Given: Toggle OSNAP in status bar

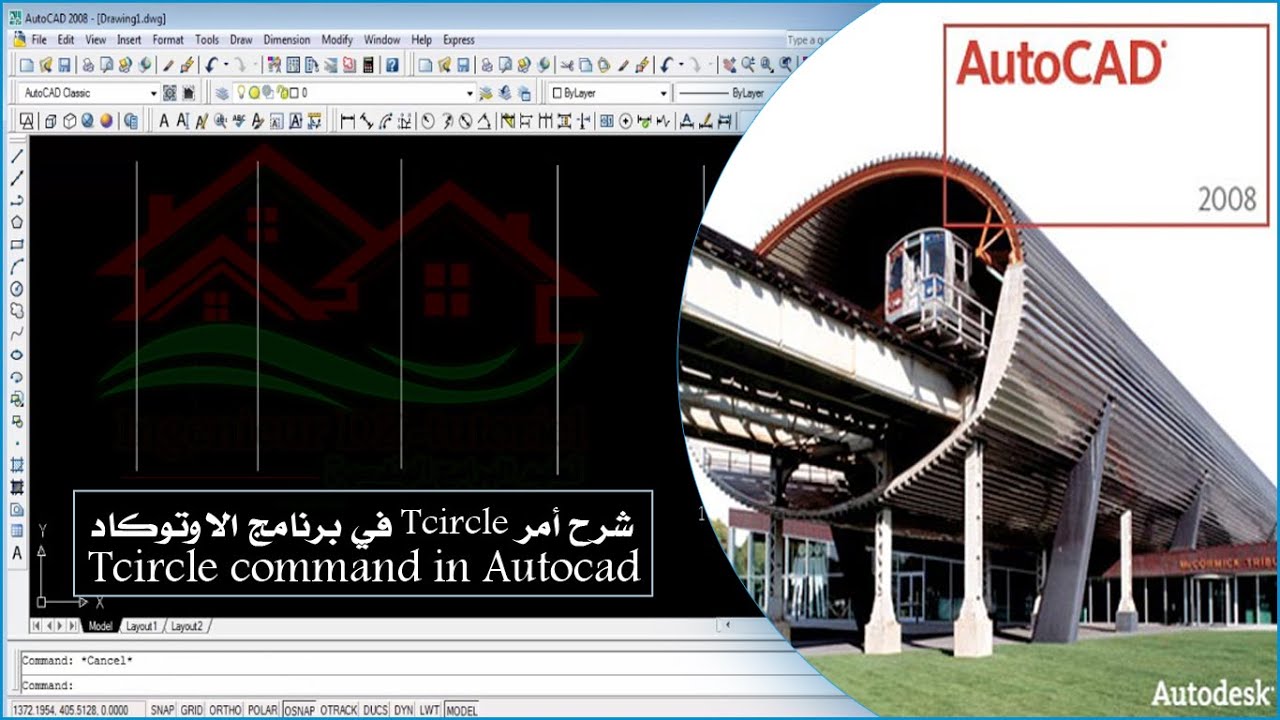Looking at the screenshot, I should pyautogui.click(x=300, y=709).
